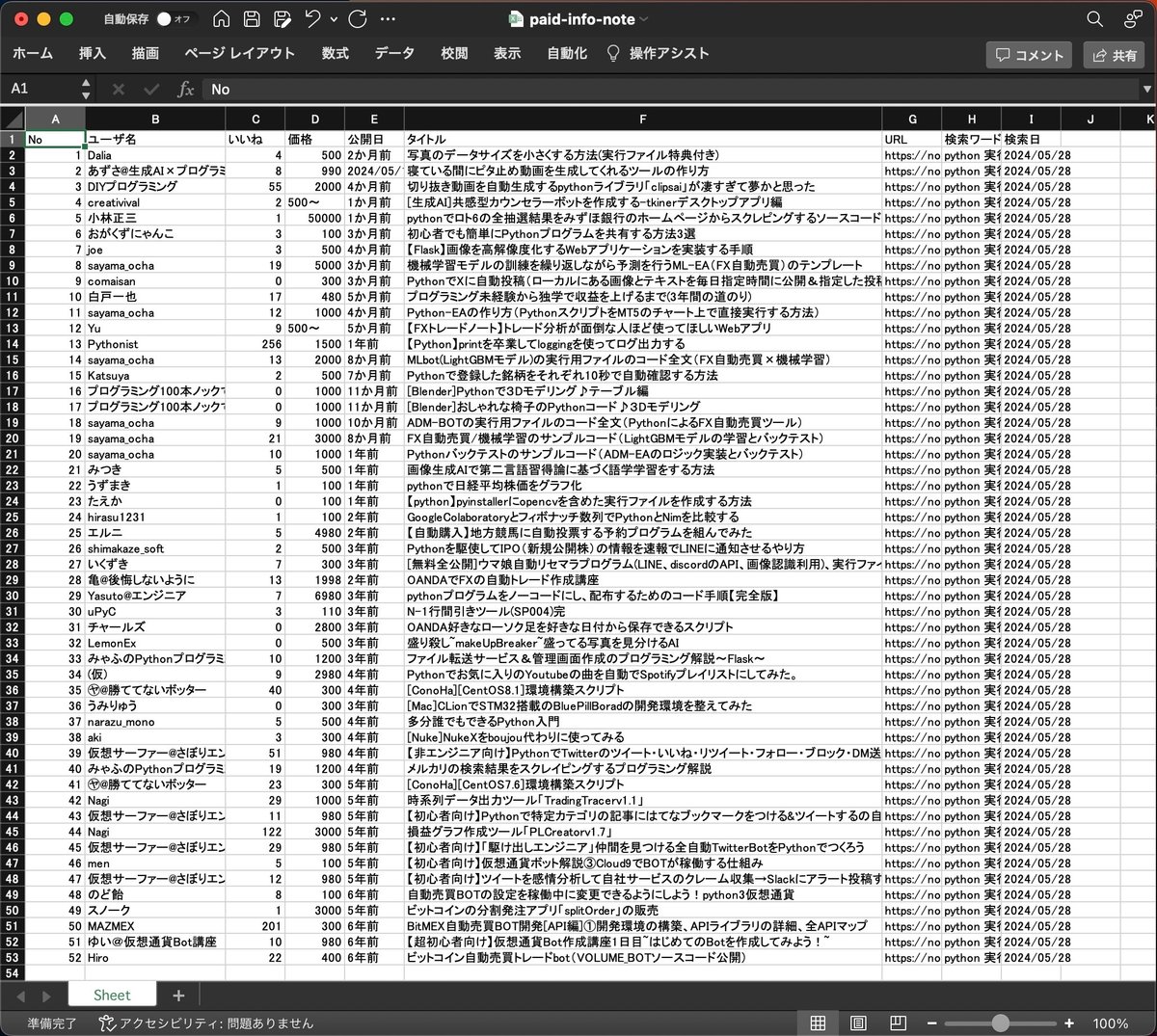
Task: Switch to Page Layout view icon
Action: click(x=858, y=1023)
